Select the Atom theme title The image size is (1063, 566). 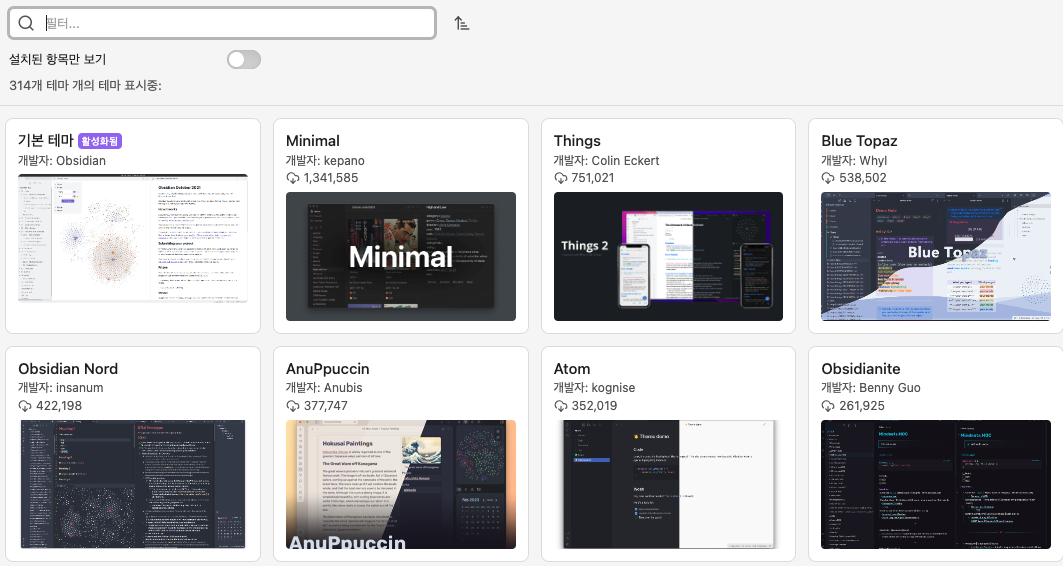(x=571, y=369)
